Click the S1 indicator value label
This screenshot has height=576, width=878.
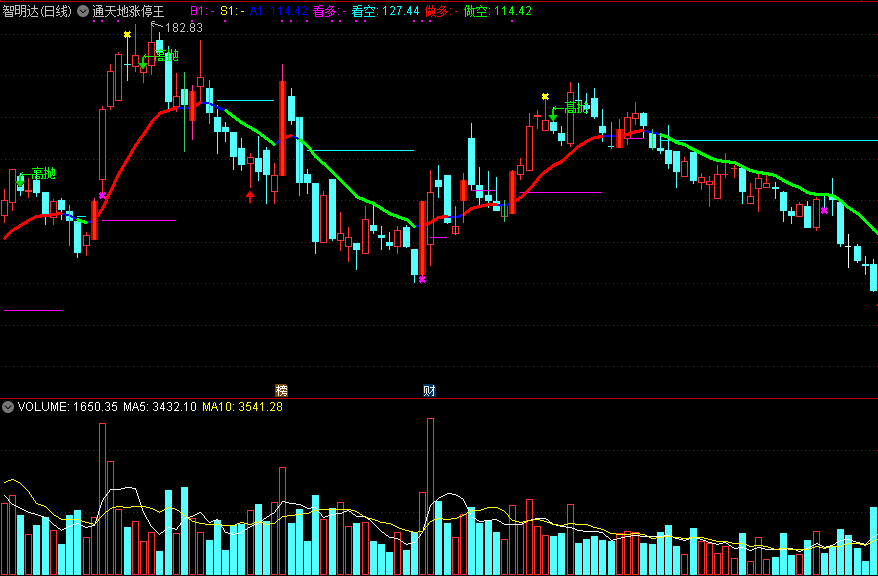[x=232, y=11]
